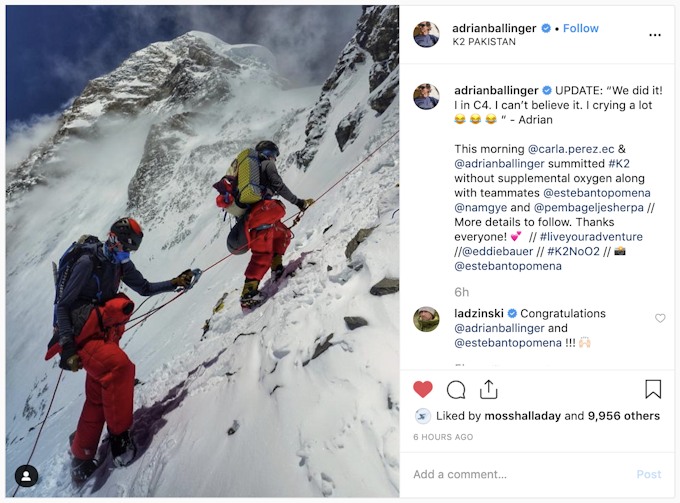Save the post with the bookmark icon
Screen dimensions: 680x503
[x=653, y=389]
